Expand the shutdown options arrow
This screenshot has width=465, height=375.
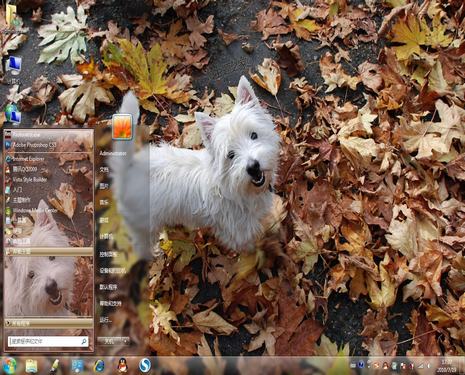point(125,341)
